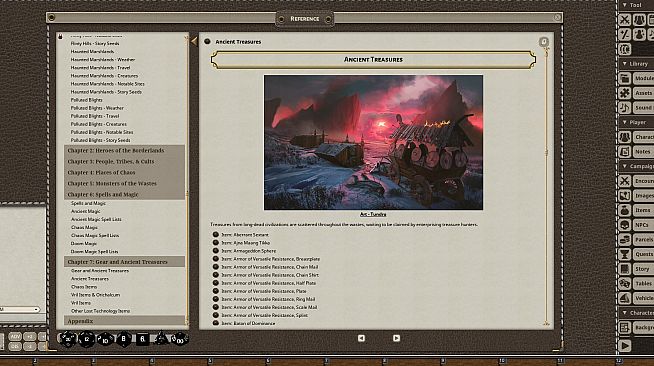The image size is (654, 366).
Task: Open the Encounters crossed-swords icon
Action: 625,181
